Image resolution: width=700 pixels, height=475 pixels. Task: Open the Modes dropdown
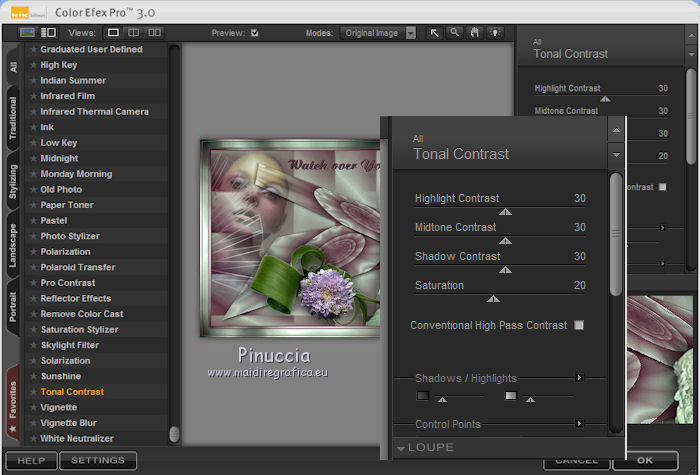tap(411, 33)
